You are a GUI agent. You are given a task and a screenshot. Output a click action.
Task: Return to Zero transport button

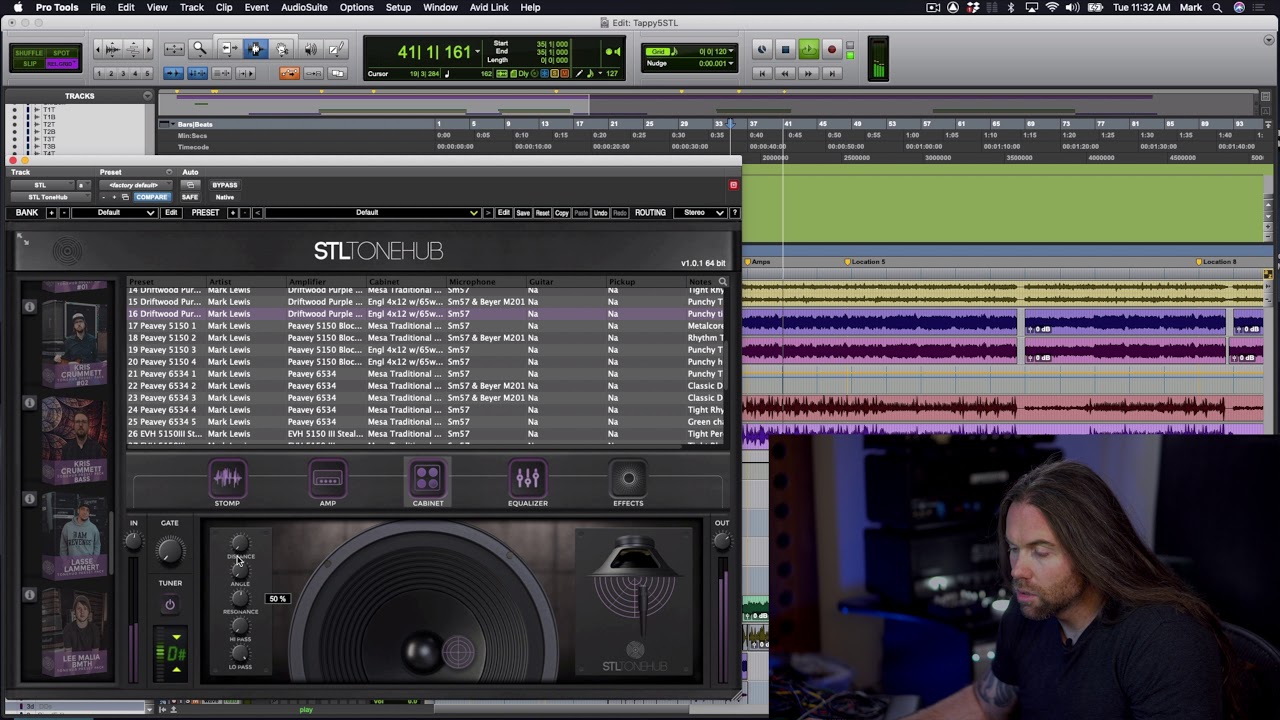(762, 73)
